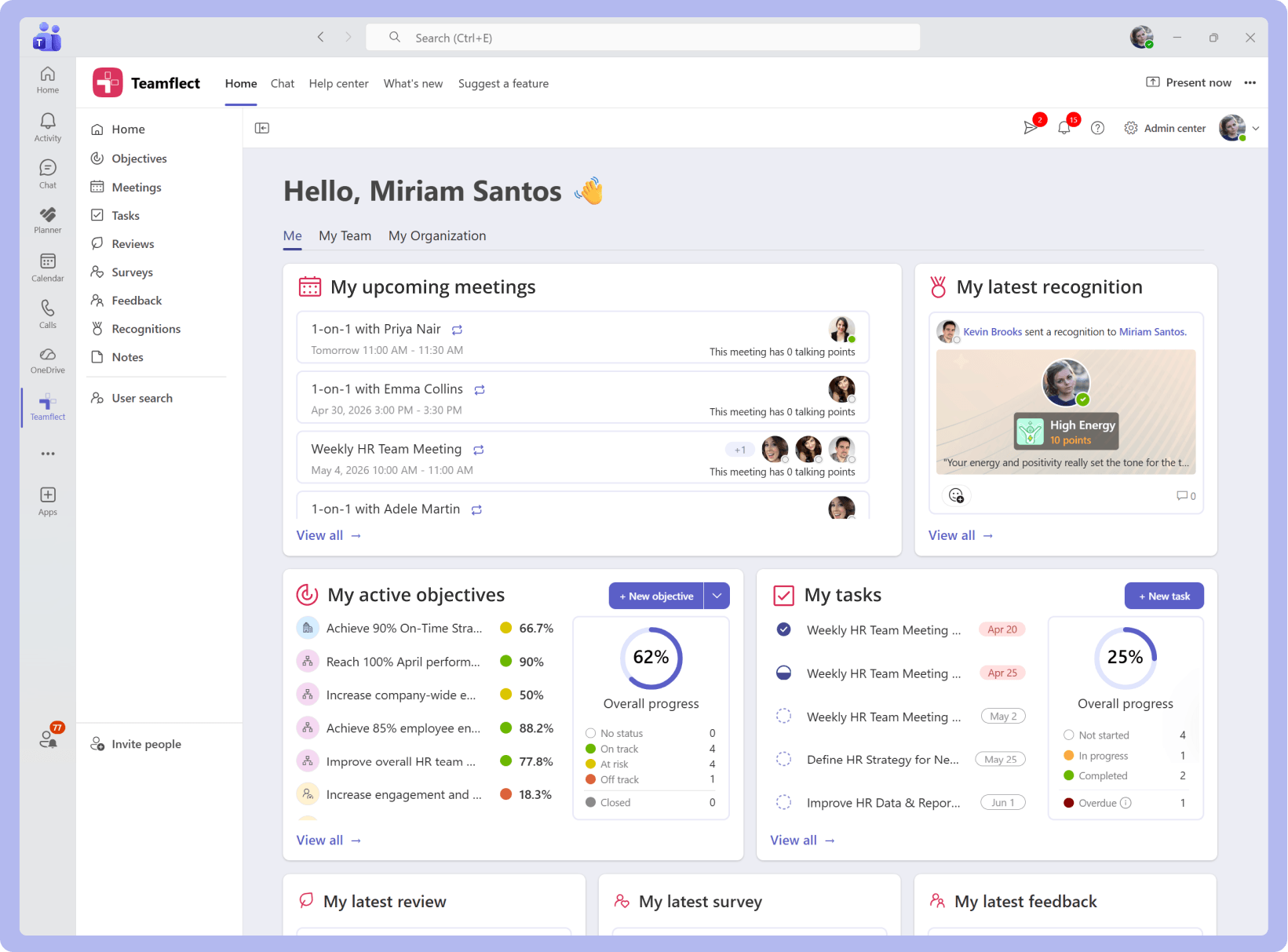Click the 62% overall progress ring
This screenshot has width=1288, height=952.
[x=651, y=658]
